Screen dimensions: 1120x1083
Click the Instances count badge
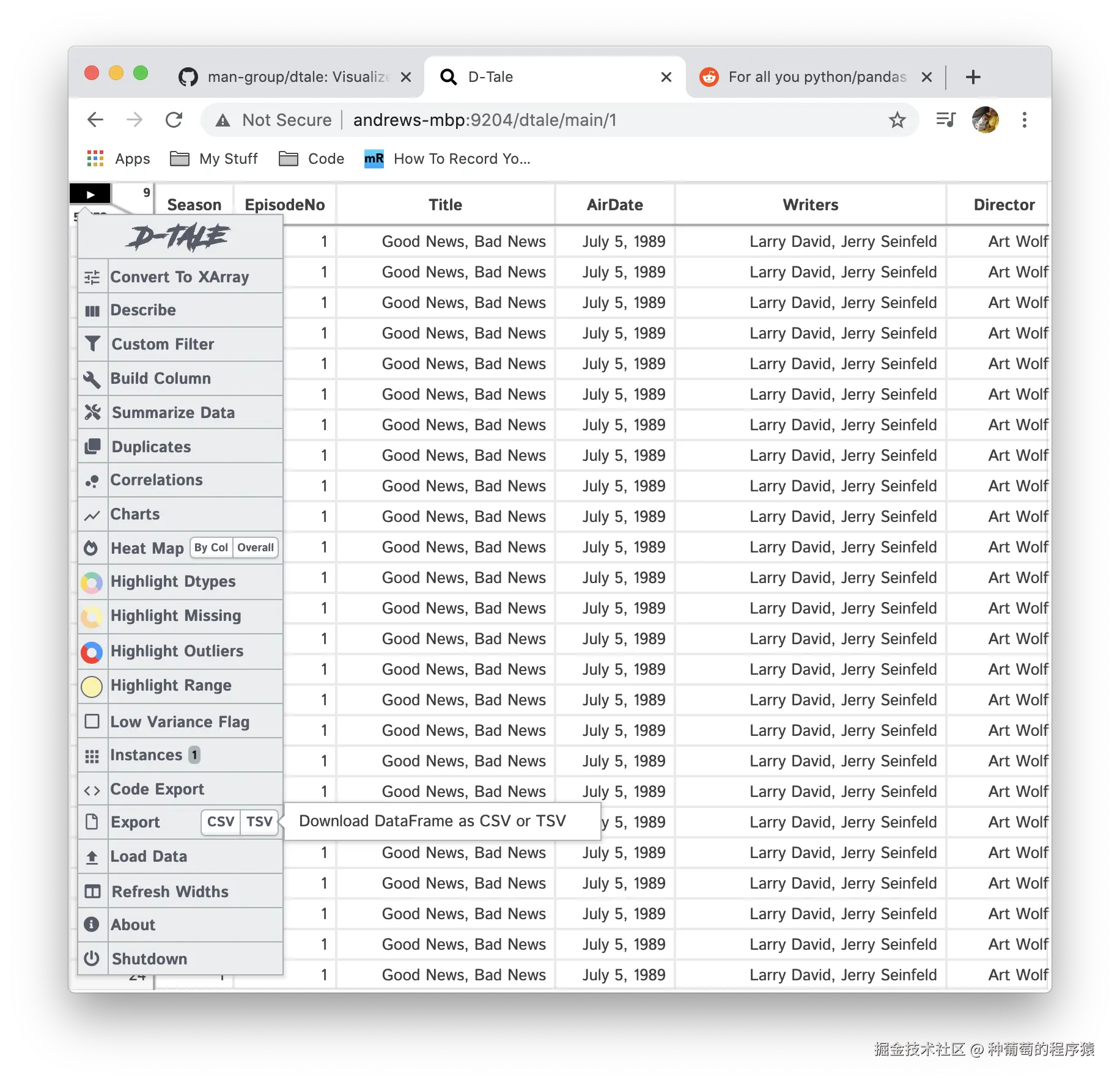(x=194, y=755)
